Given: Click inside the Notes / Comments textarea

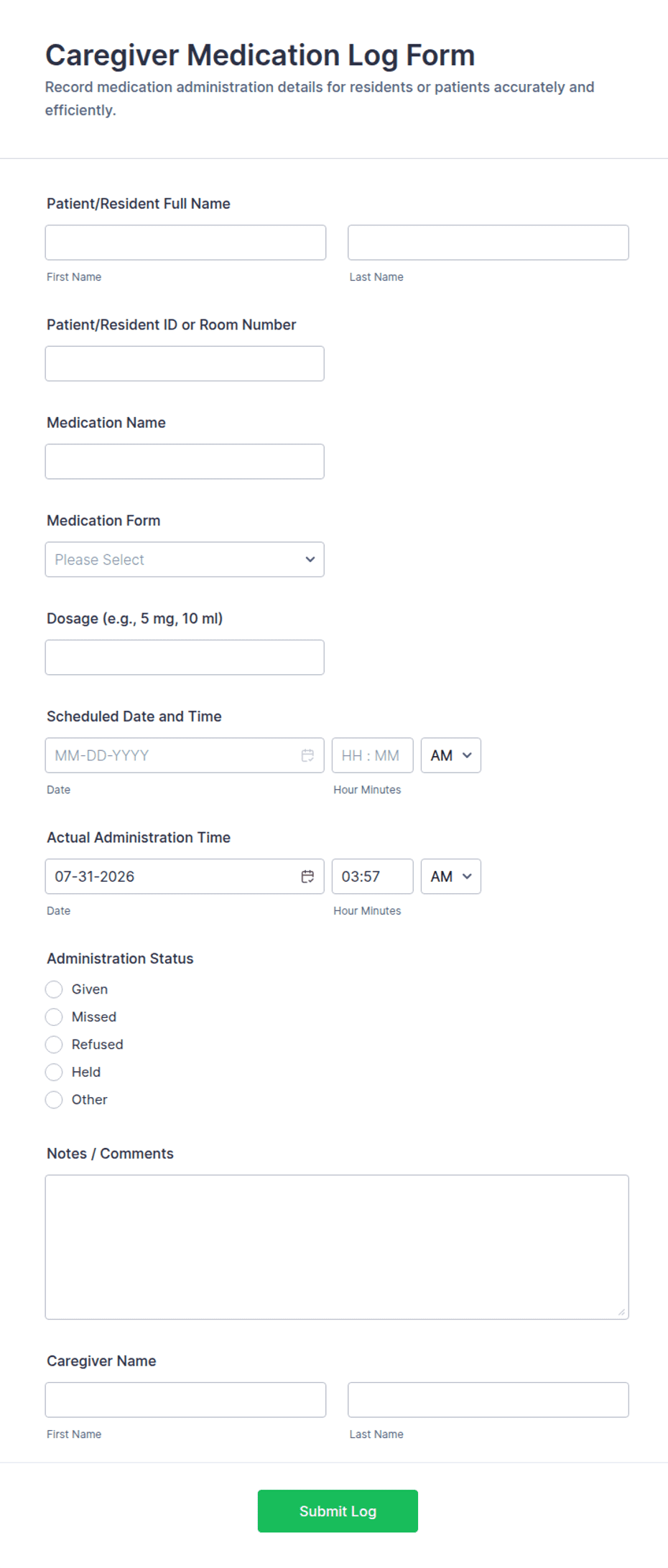Looking at the screenshot, I should pyautogui.click(x=337, y=1247).
